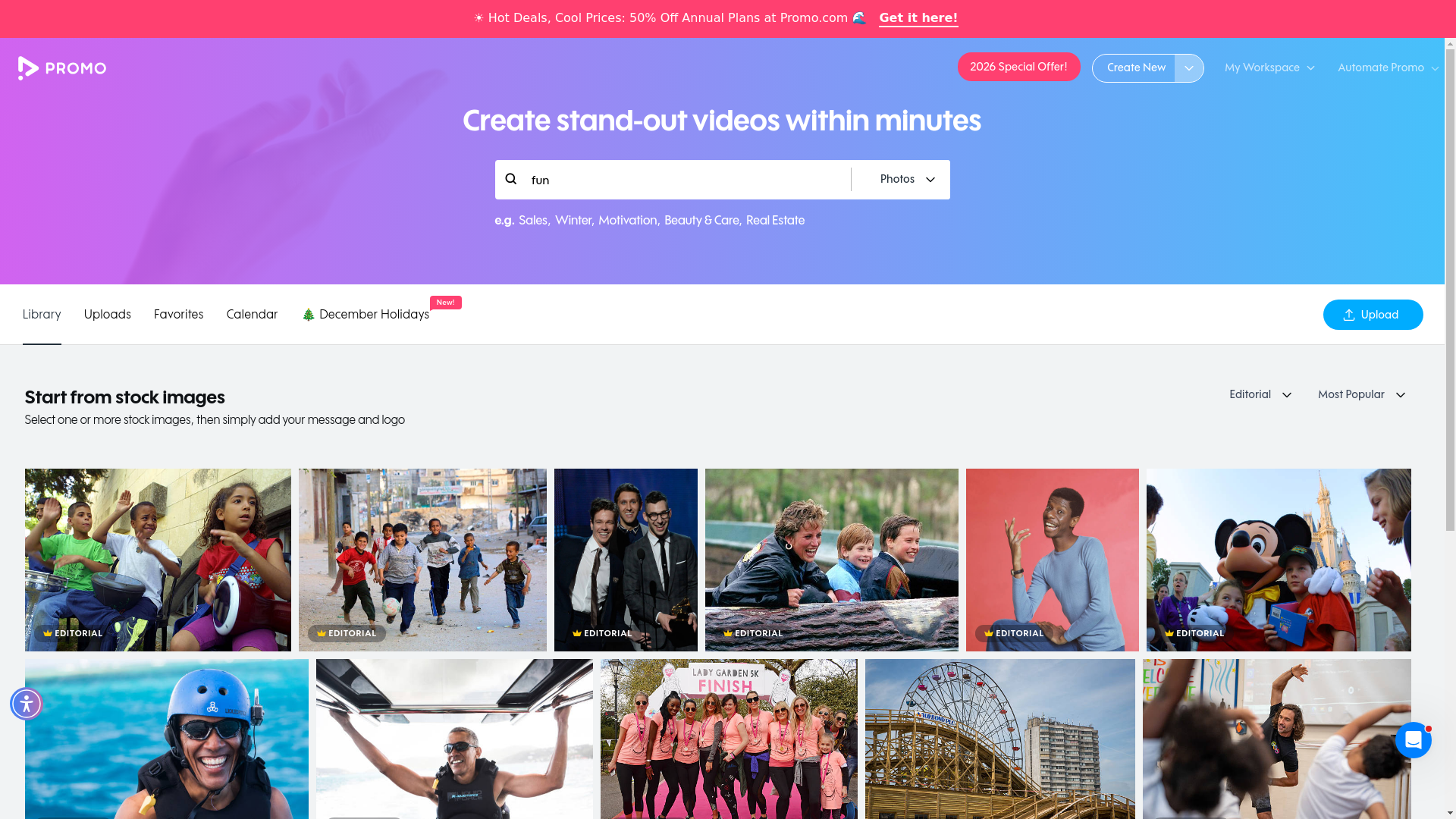1456x819 pixels.
Task: Click the Christmas tree December Holidays icon
Action: coord(309,315)
